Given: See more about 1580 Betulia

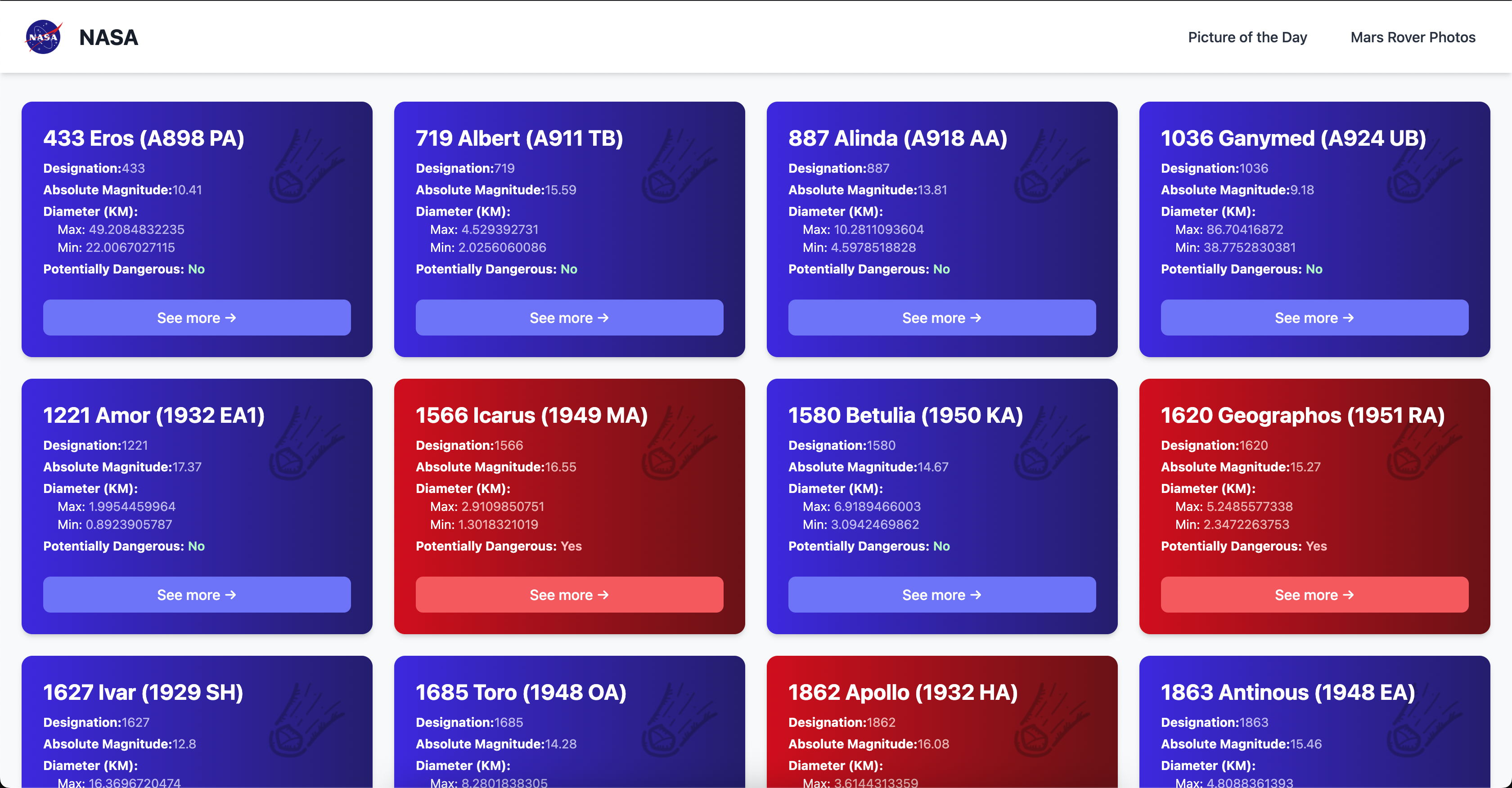Looking at the screenshot, I should pos(942,595).
